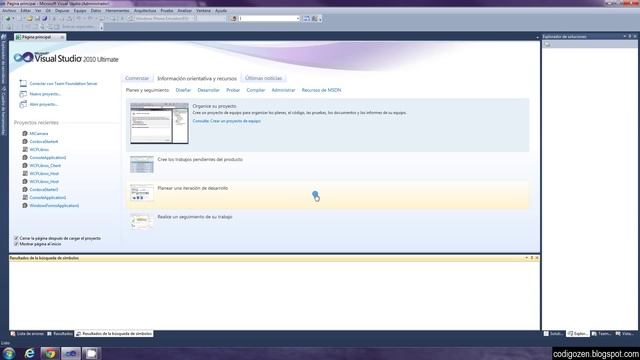Viewport: 640px width, 360px height.
Task: Switch to the Comenzar tab
Action: point(137,78)
